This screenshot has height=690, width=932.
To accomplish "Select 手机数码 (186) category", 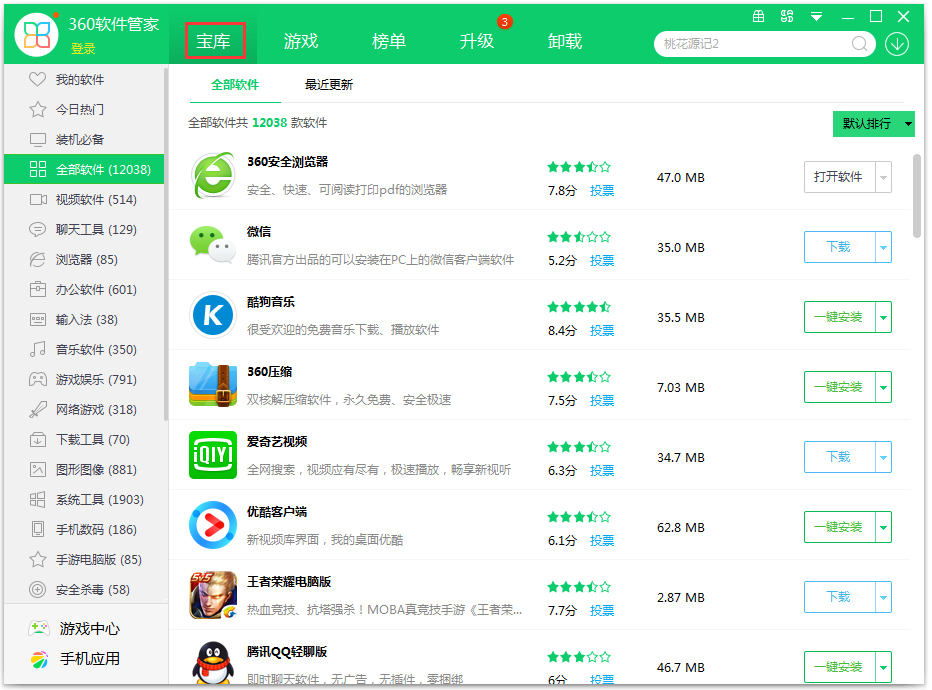I will (84, 530).
